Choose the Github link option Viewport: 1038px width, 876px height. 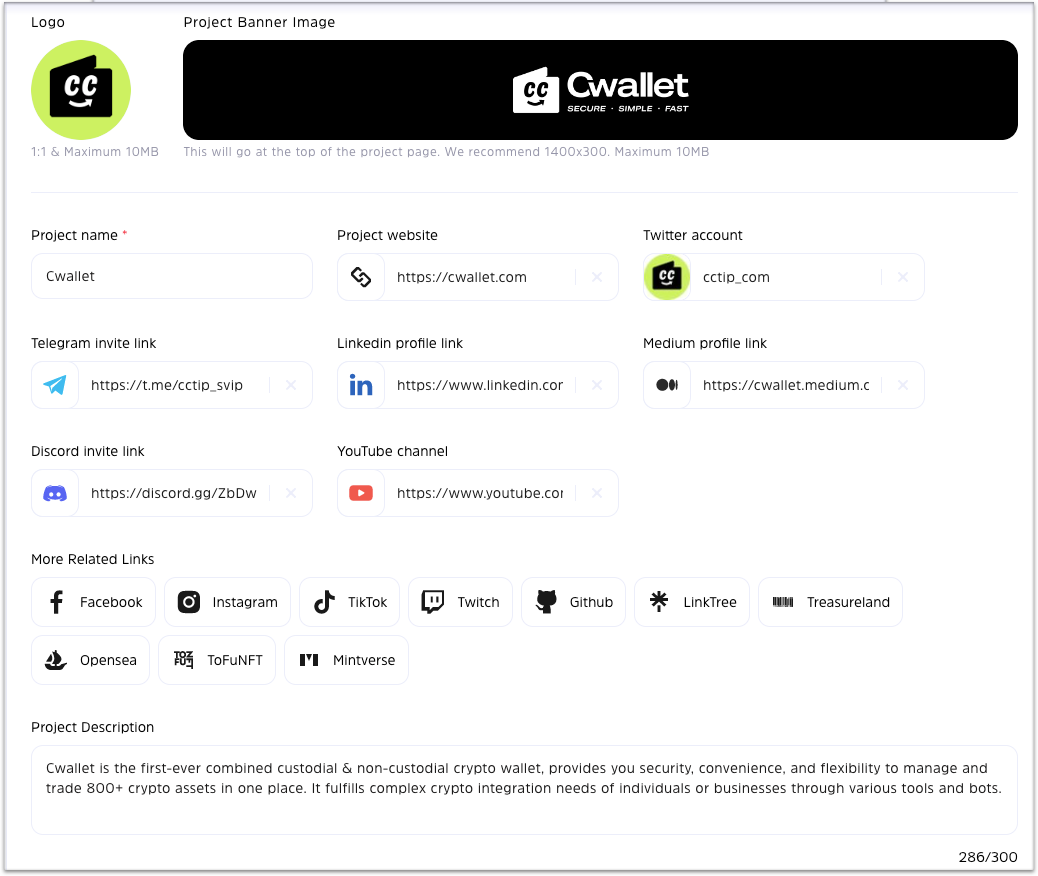(574, 602)
